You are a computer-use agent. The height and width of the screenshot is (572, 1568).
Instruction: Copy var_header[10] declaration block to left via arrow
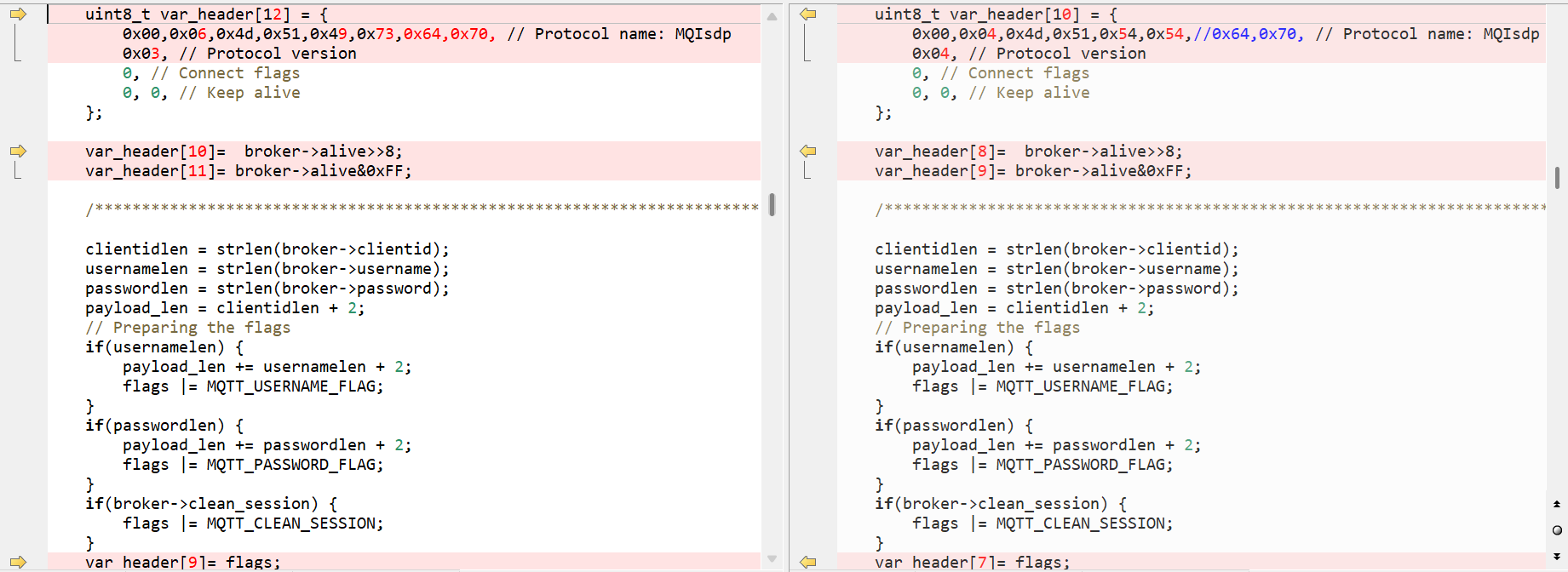click(x=808, y=14)
